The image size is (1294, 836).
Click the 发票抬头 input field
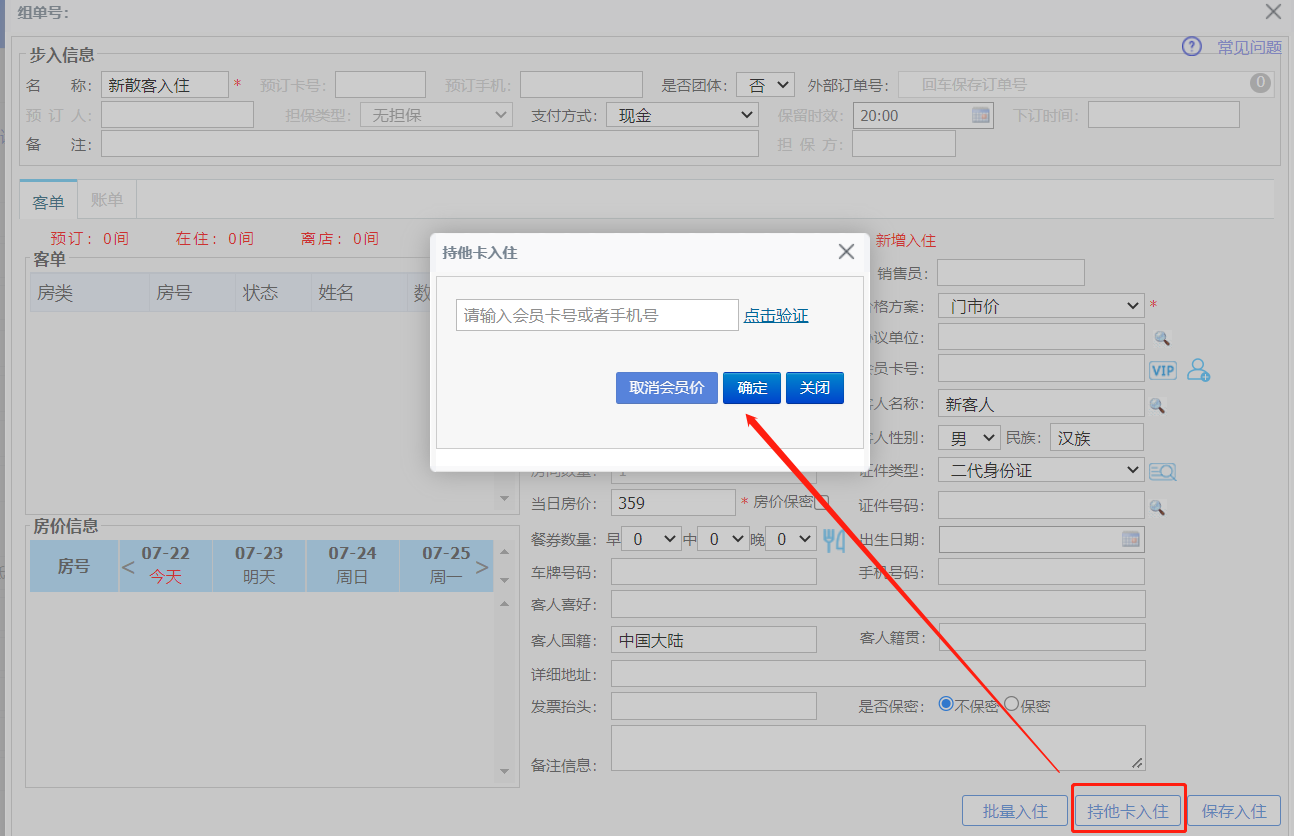714,706
